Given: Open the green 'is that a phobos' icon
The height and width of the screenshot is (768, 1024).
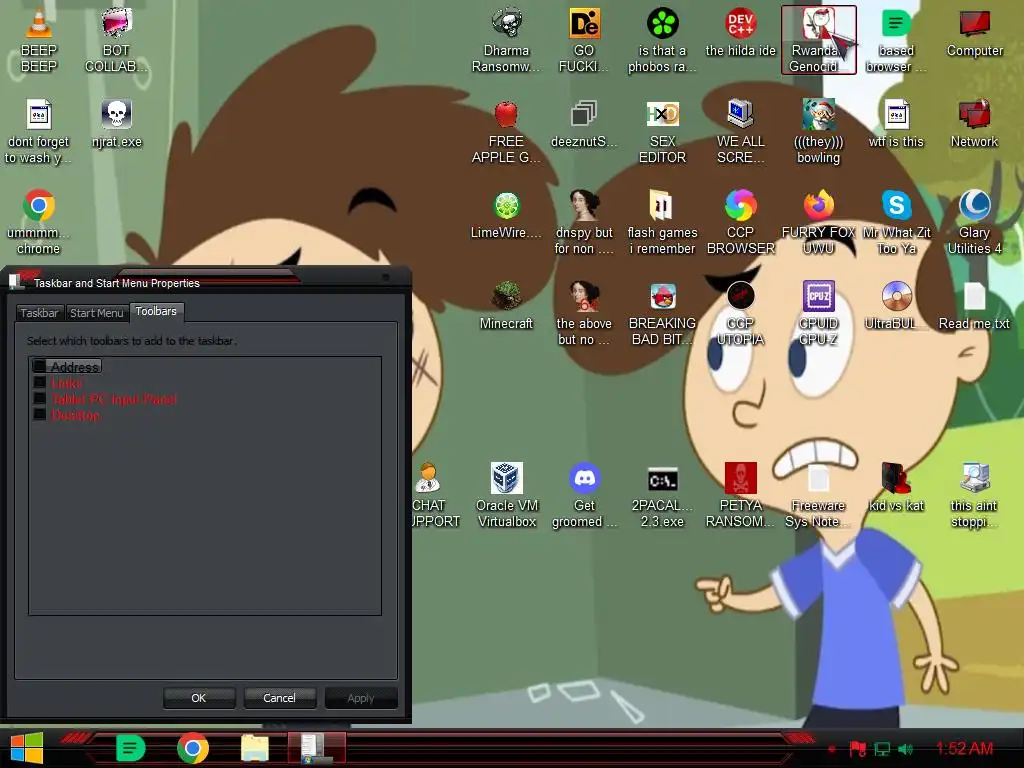Looking at the screenshot, I should [x=662, y=40].
